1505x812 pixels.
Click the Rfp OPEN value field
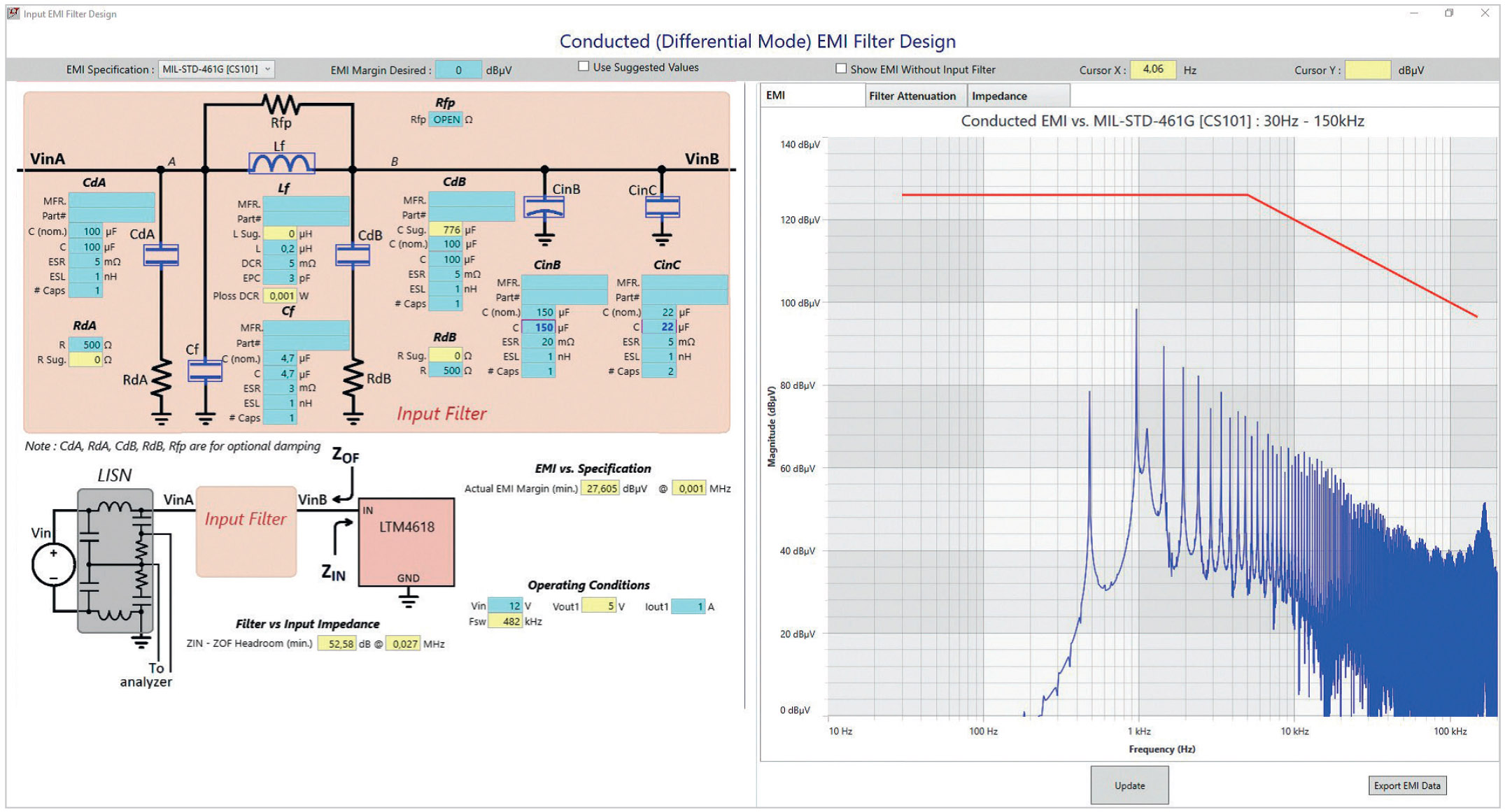tap(446, 120)
